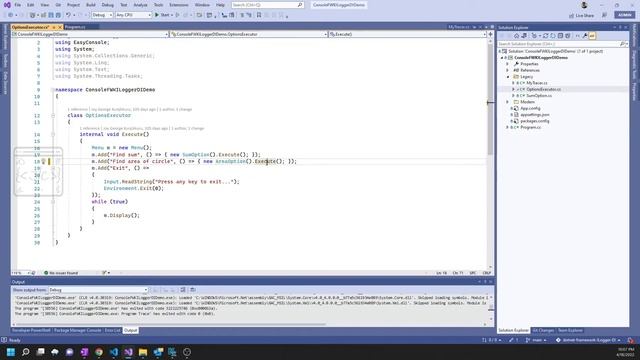Close the OptionsExecutor.cs tab

tap(60, 27)
